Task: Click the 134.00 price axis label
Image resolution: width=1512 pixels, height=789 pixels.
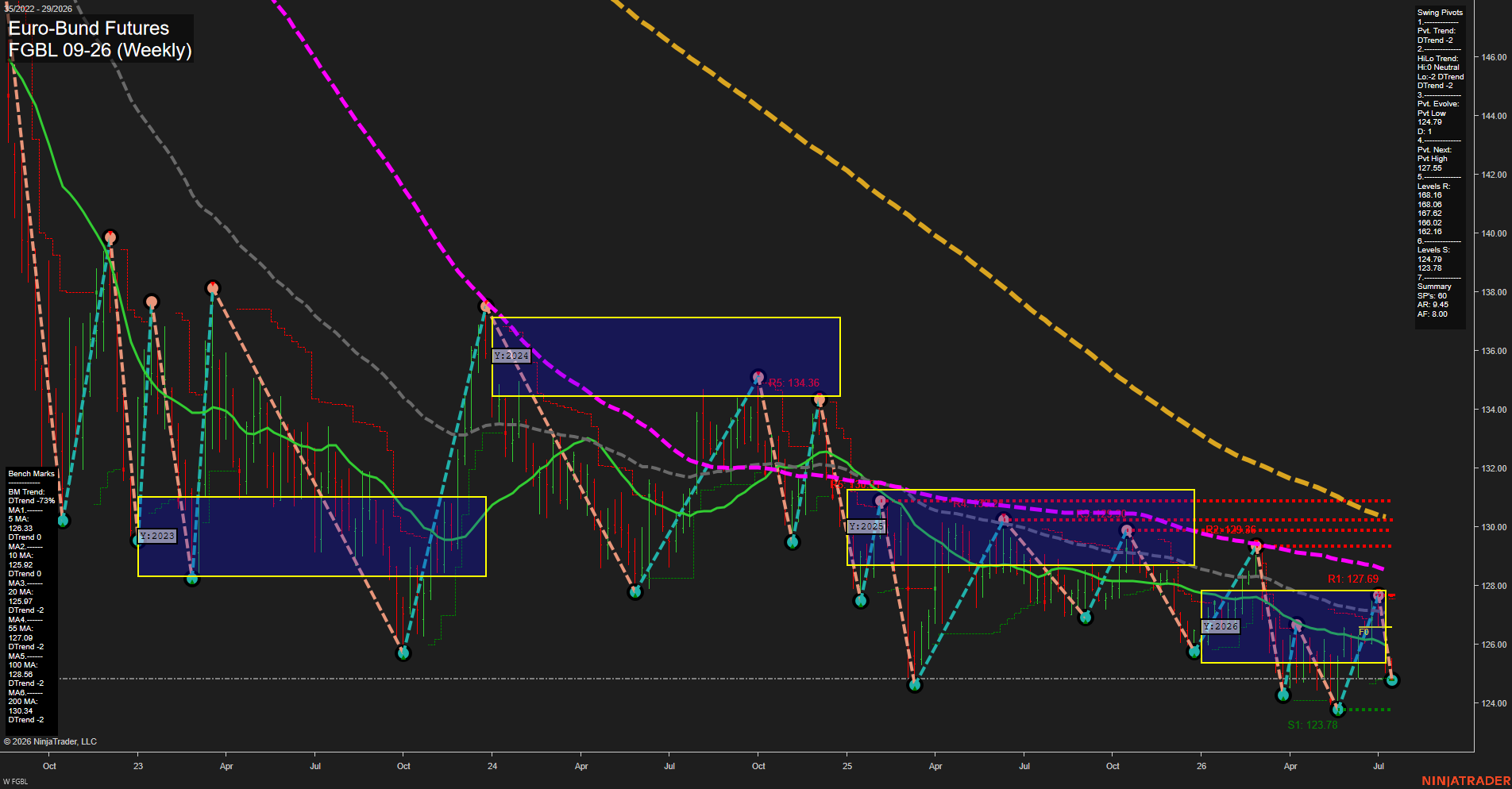Action: (x=1494, y=410)
